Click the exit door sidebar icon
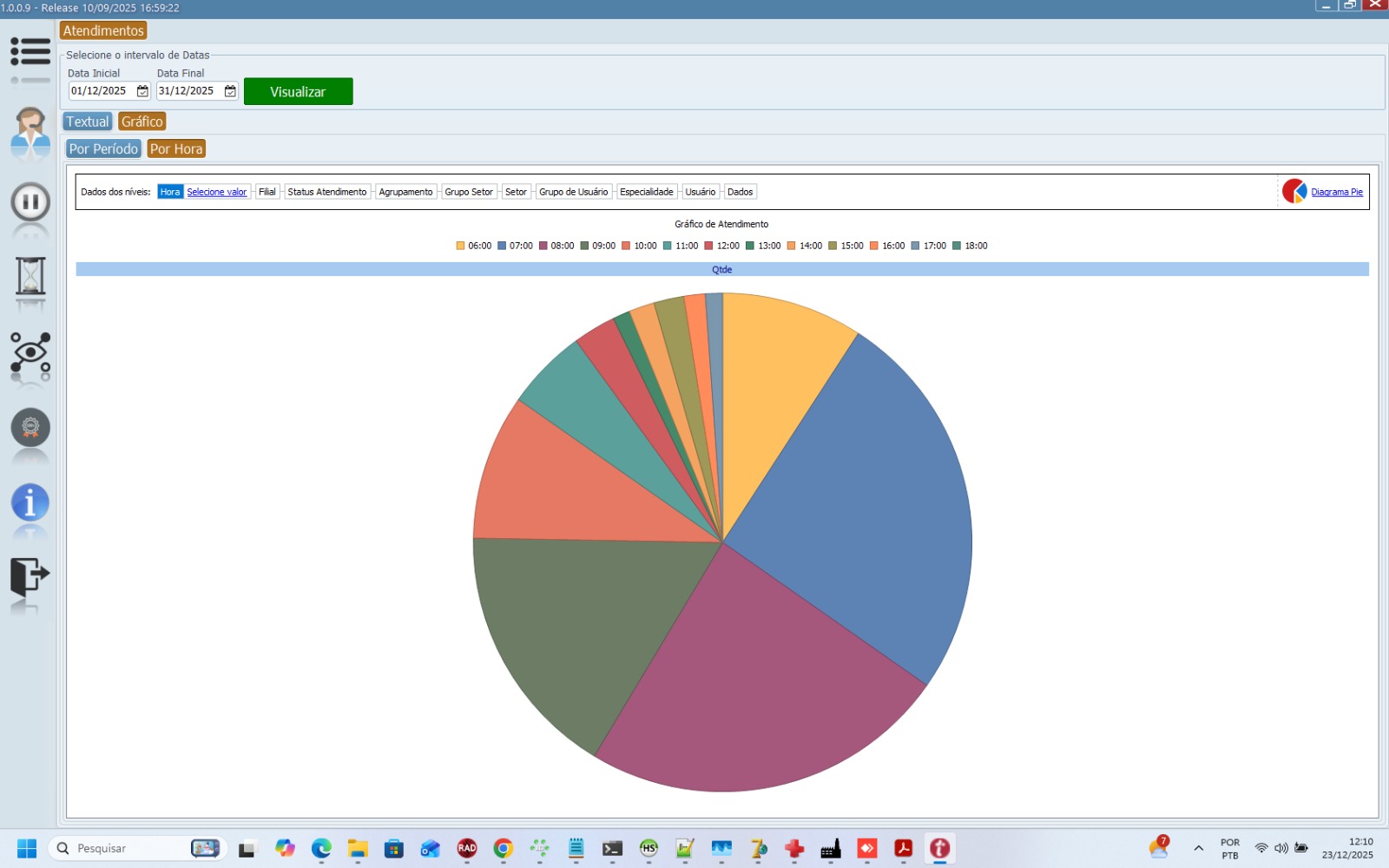The image size is (1389, 868). pyautogui.click(x=30, y=575)
